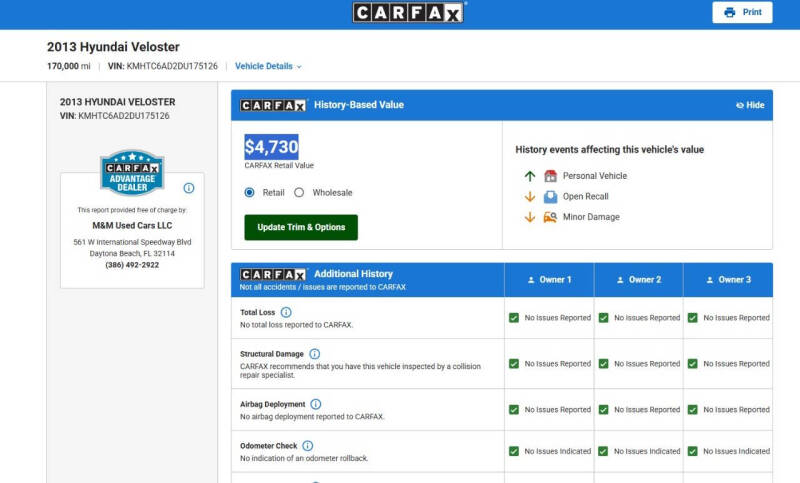The width and height of the screenshot is (800, 483).
Task: Hide the History-Based Value panel
Action: click(750, 105)
